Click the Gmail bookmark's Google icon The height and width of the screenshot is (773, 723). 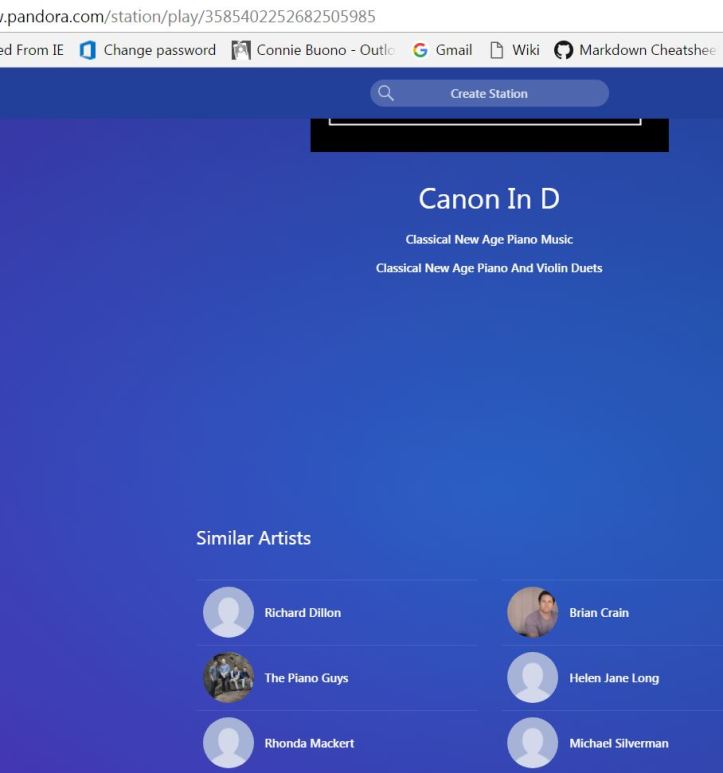[420, 50]
